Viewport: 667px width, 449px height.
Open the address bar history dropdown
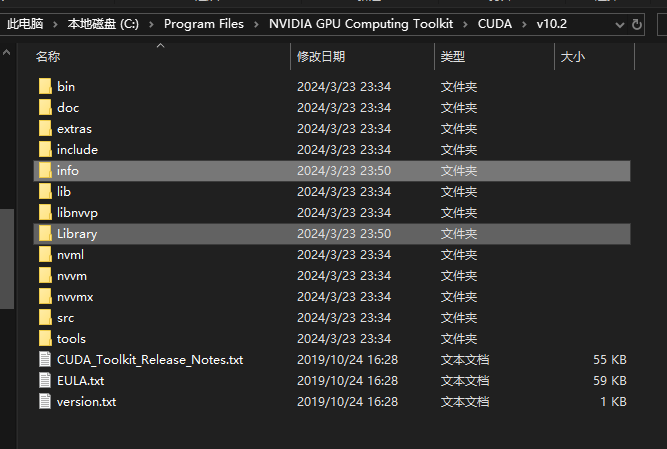(620, 25)
